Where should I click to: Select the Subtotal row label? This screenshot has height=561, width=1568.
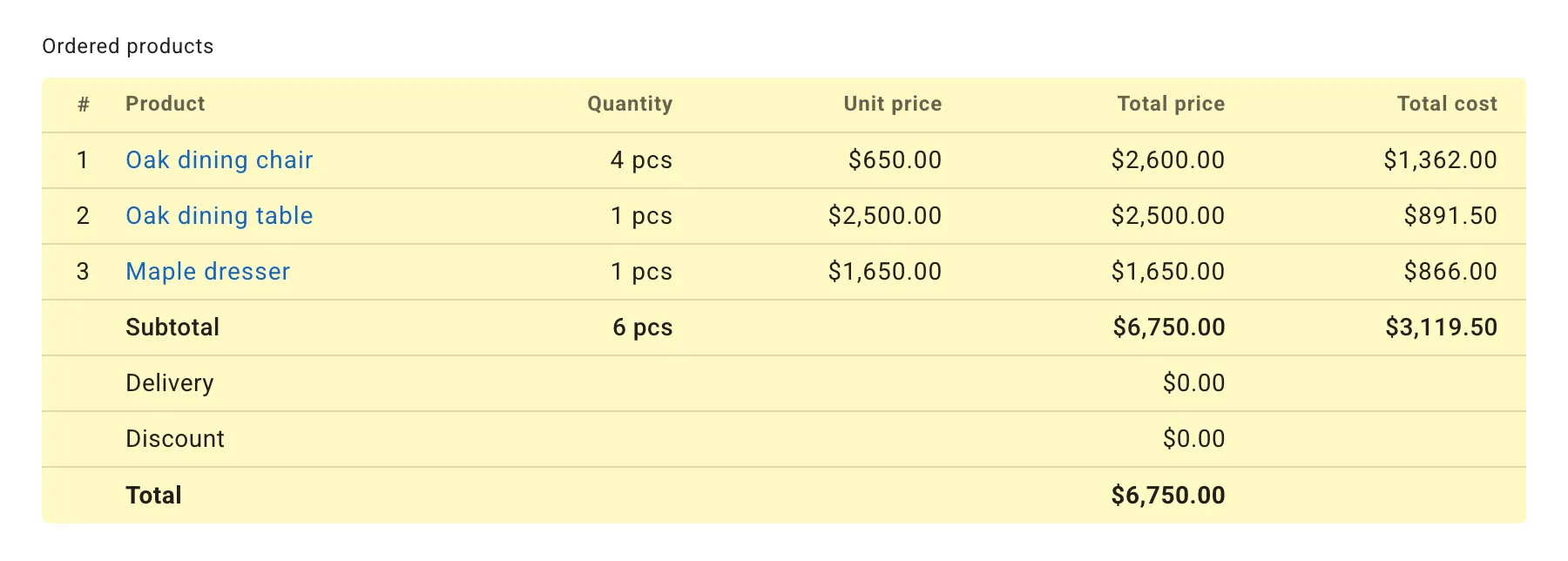[172, 327]
